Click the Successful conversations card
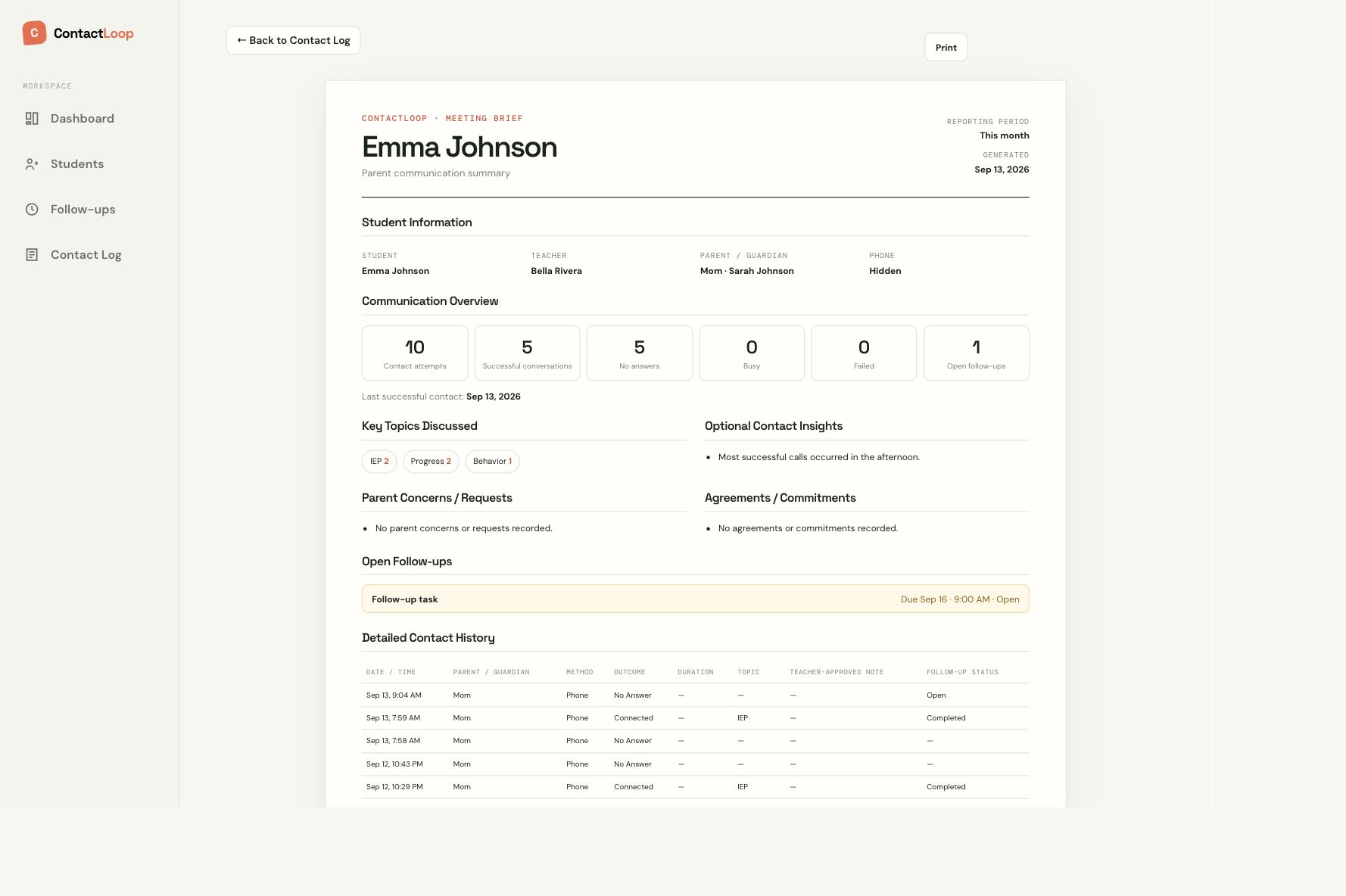The height and width of the screenshot is (896, 1346). [527, 353]
